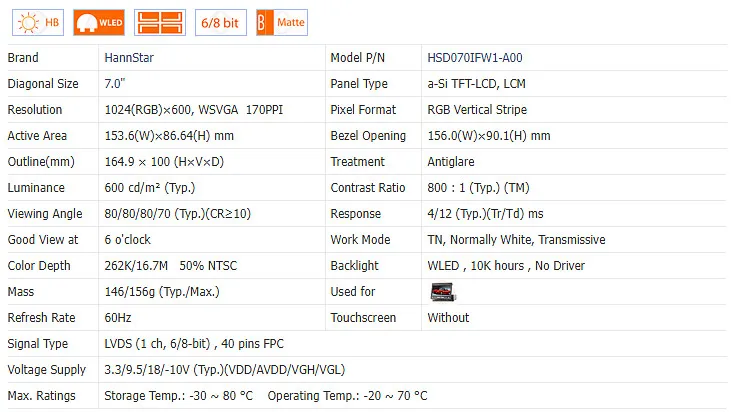Select active area 153.6(W)×86.64(H) mm

click(169, 136)
